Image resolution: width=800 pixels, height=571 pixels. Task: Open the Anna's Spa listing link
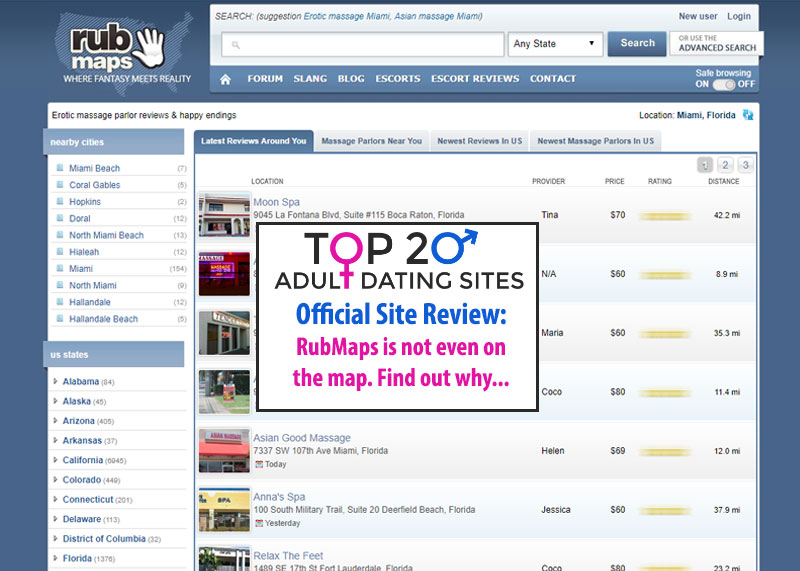[279, 496]
